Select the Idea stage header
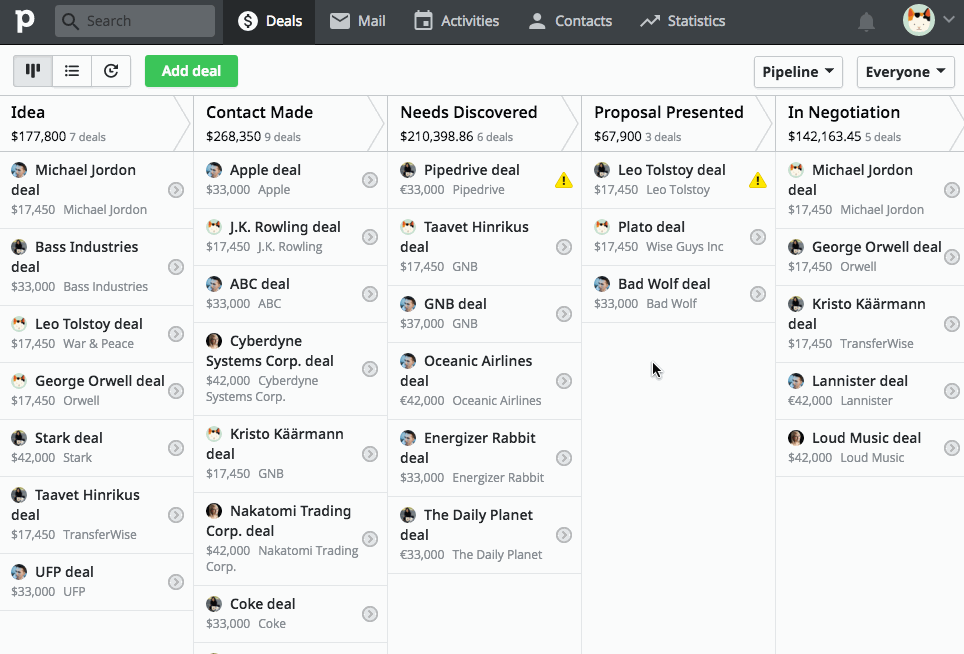 [x=97, y=124]
